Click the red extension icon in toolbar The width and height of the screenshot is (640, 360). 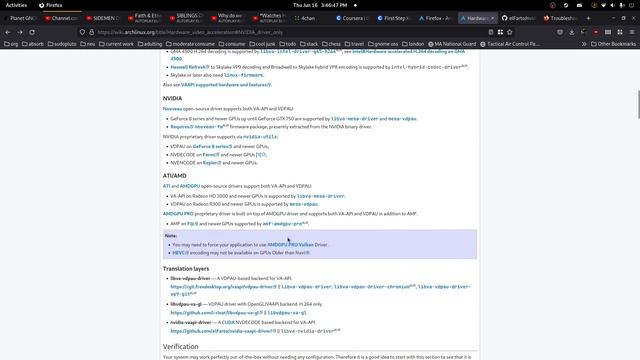[x=596, y=32]
